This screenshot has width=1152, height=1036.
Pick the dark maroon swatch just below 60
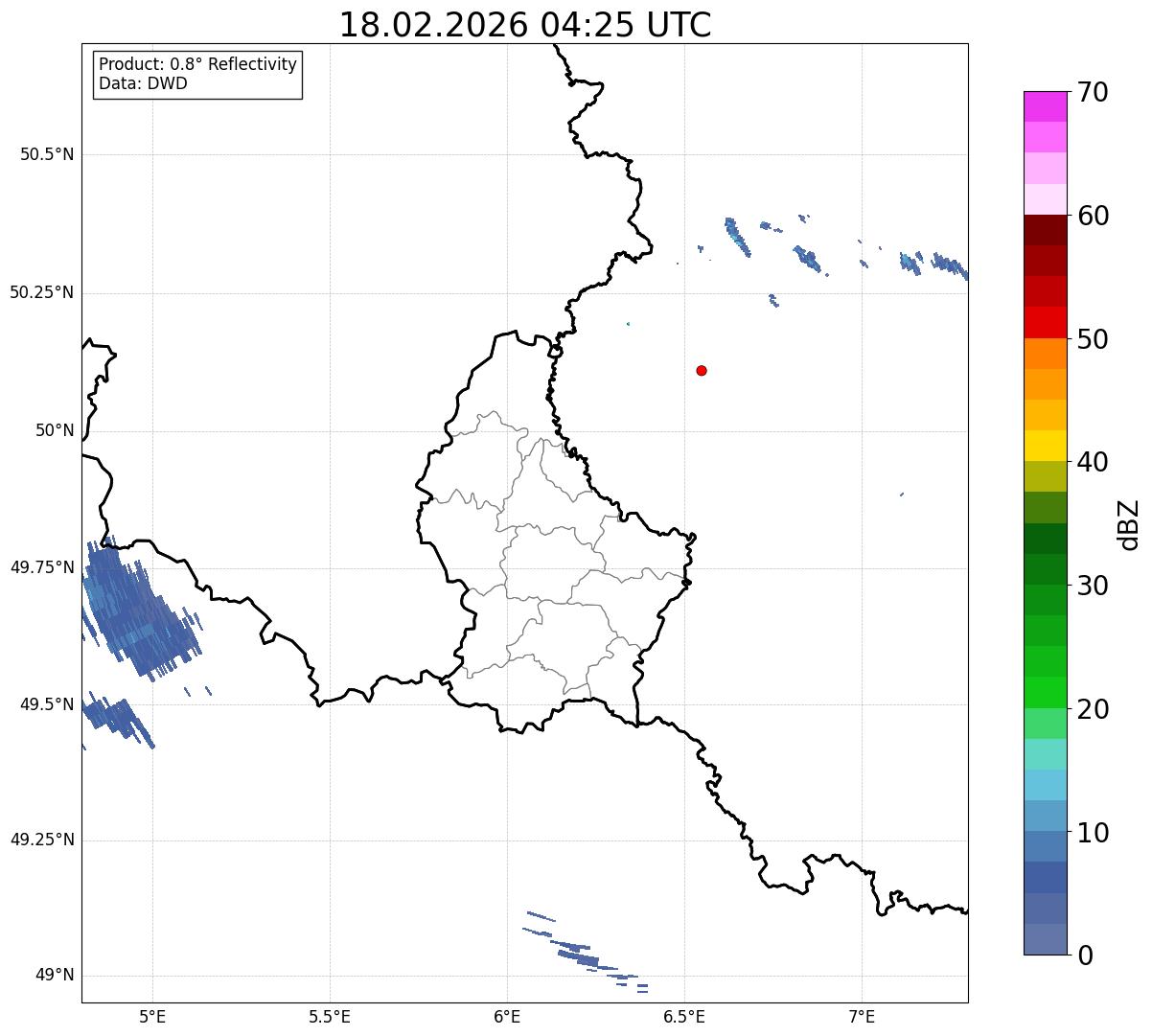[1046, 230]
